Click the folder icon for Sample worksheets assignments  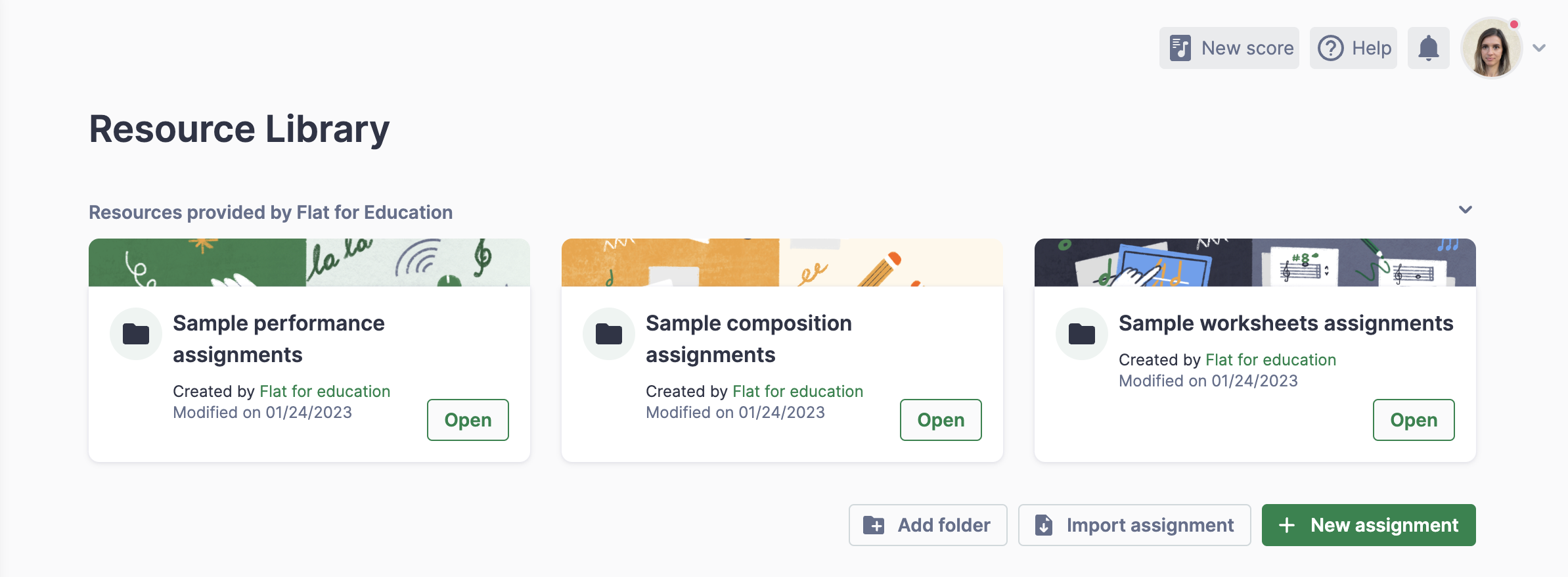[x=1082, y=334]
